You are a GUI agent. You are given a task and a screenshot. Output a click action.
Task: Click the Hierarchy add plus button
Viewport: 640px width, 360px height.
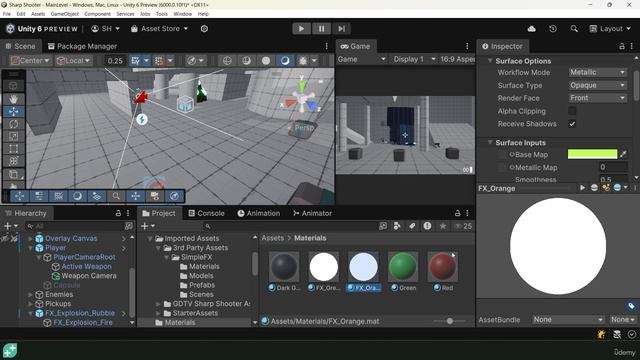pyautogui.click(x=7, y=226)
